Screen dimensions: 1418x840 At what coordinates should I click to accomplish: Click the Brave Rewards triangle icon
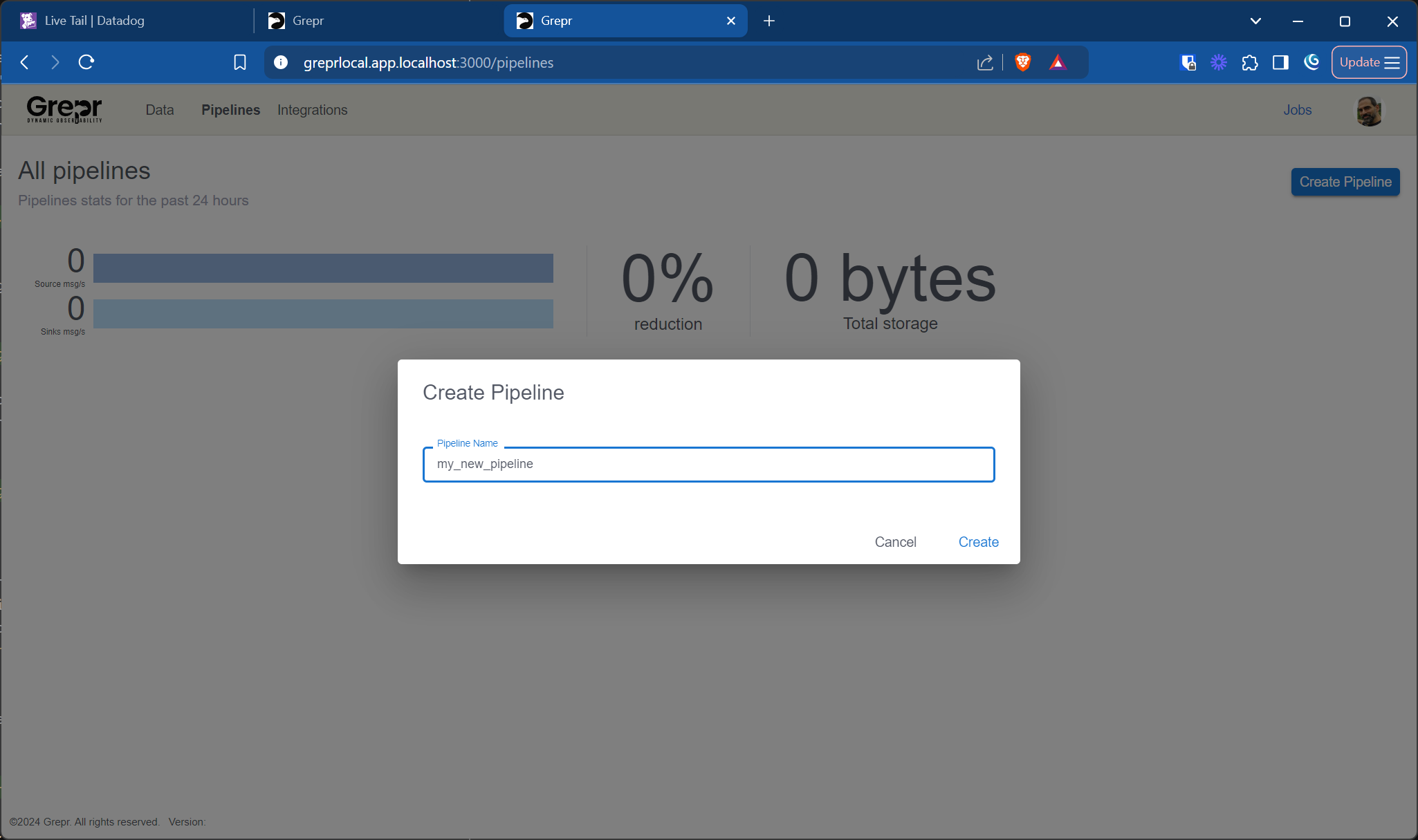(1058, 62)
